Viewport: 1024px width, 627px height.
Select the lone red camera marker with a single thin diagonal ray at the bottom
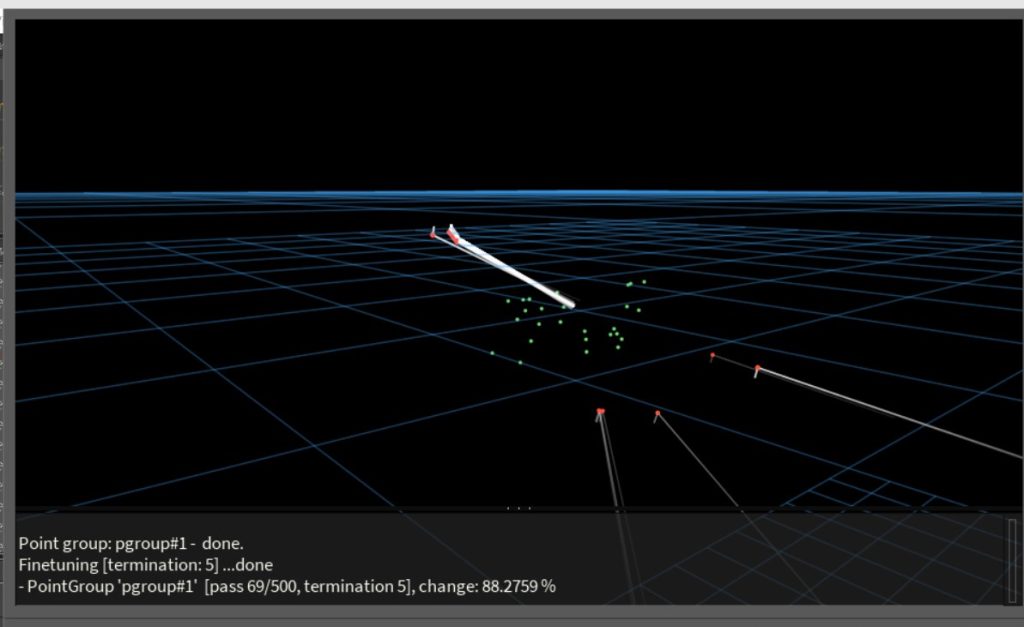[x=657, y=413]
